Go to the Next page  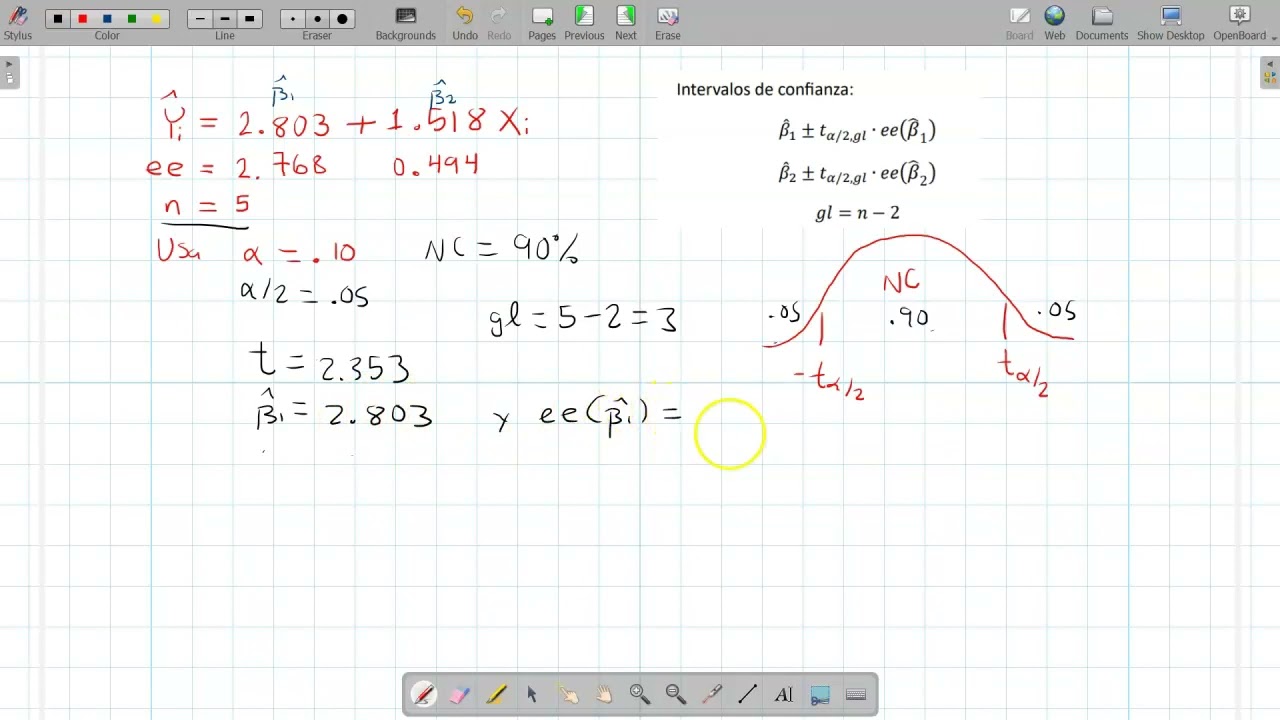pyautogui.click(x=626, y=22)
